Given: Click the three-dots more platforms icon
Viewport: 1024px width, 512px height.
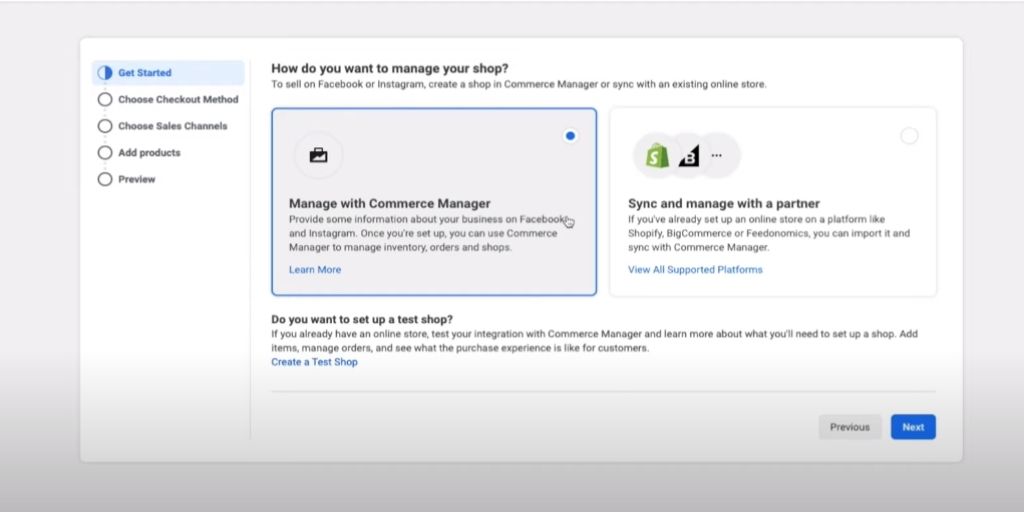Looking at the screenshot, I should [x=716, y=155].
